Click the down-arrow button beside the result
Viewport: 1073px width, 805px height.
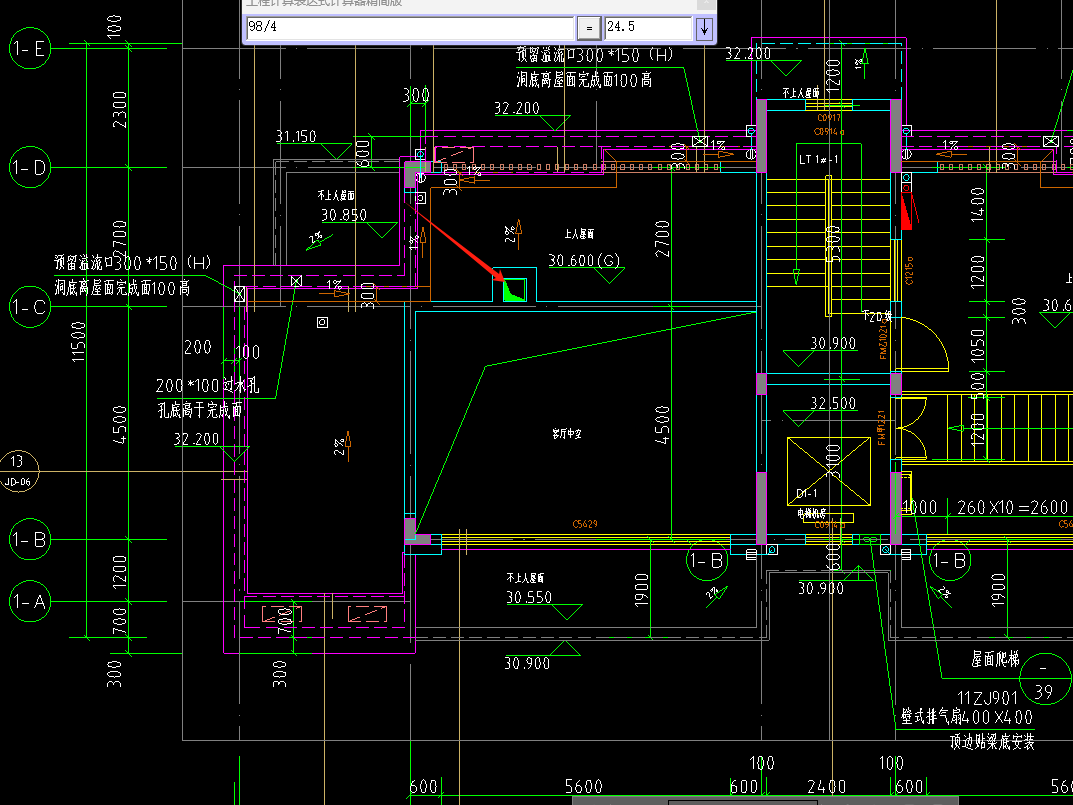(x=704, y=28)
